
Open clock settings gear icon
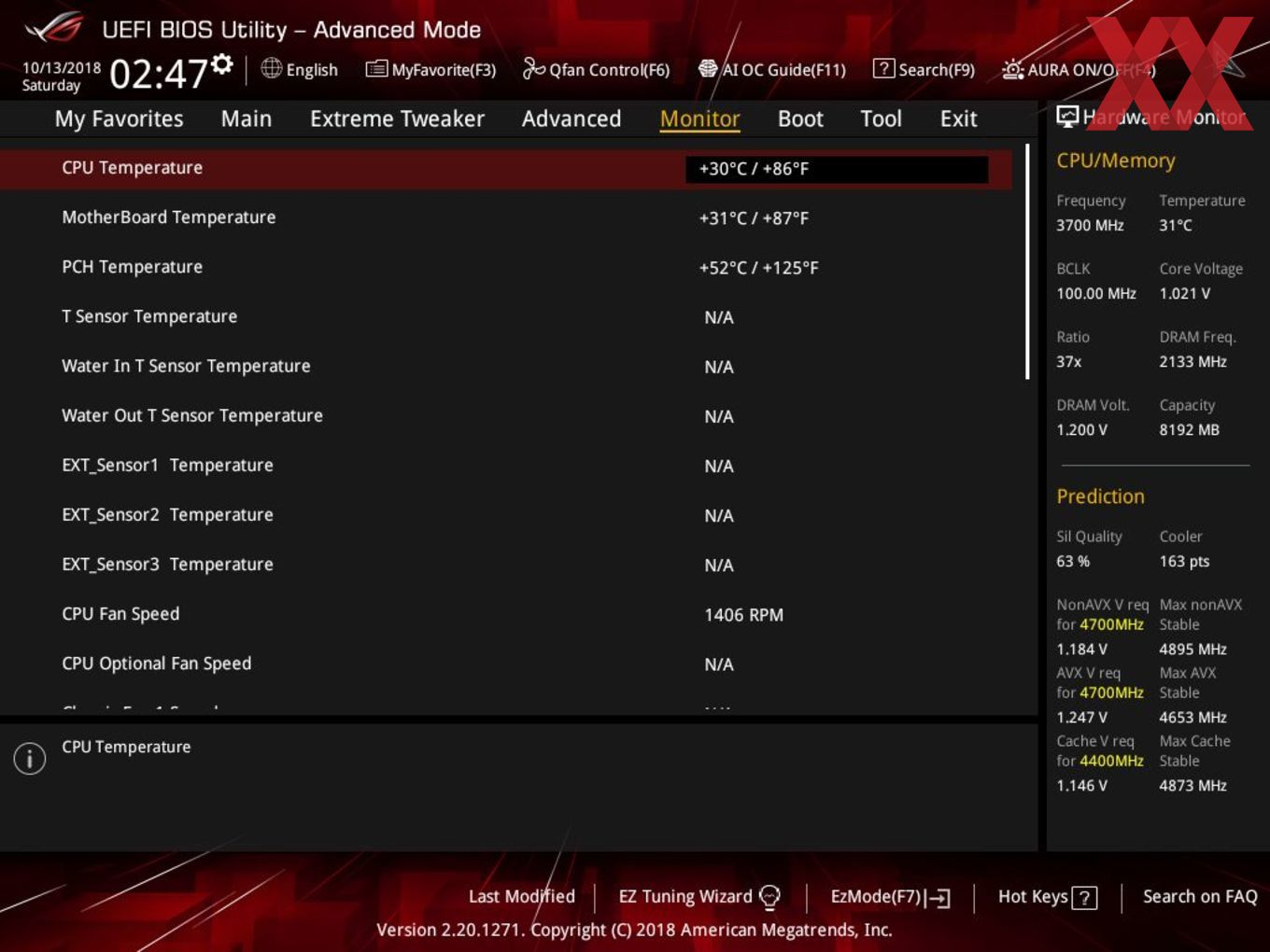[222, 63]
